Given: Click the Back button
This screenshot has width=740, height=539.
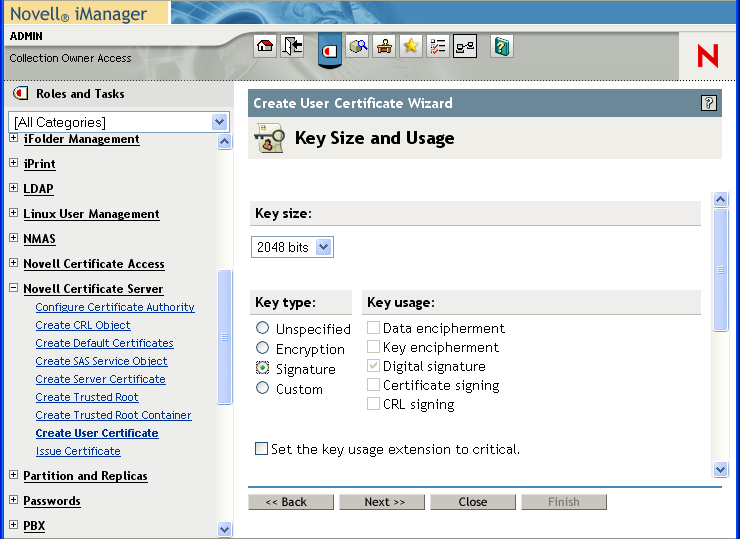Looking at the screenshot, I should (x=291, y=502).
